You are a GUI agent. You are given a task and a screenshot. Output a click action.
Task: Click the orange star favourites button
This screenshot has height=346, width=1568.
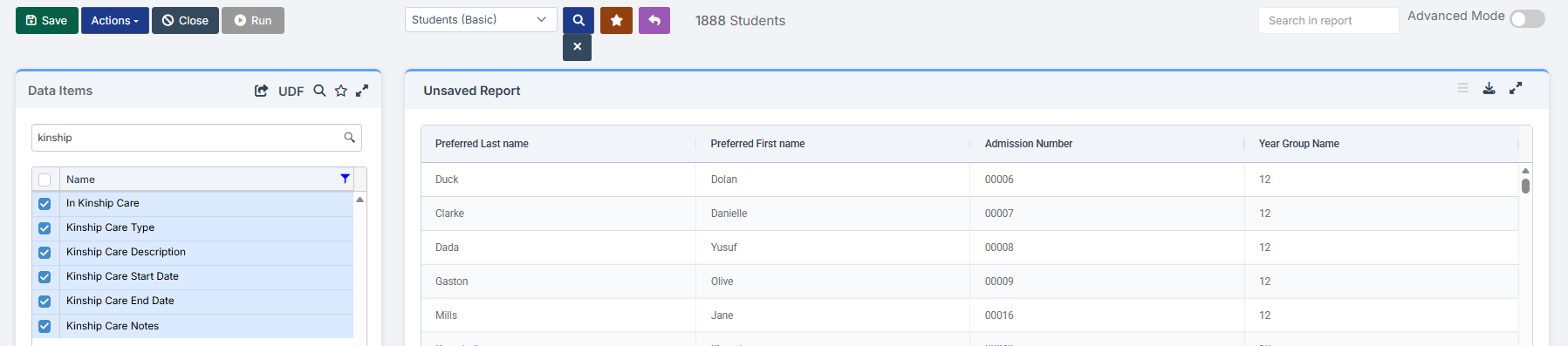pos(616,20)
